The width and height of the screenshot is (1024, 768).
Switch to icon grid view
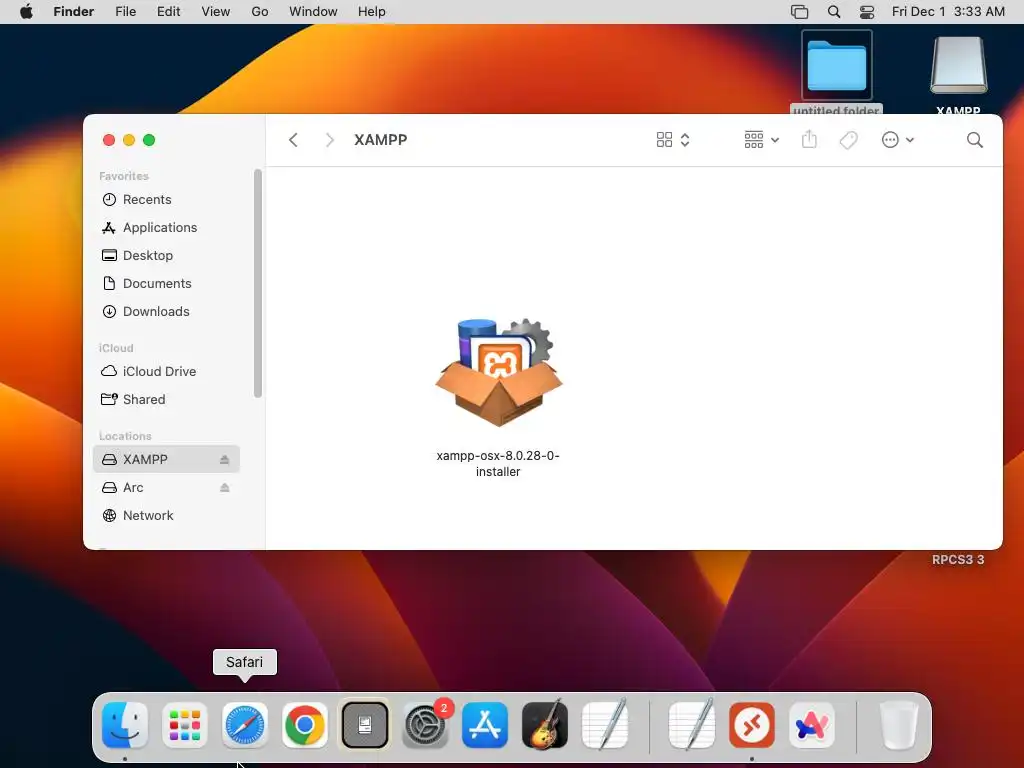tap(664, 140)
